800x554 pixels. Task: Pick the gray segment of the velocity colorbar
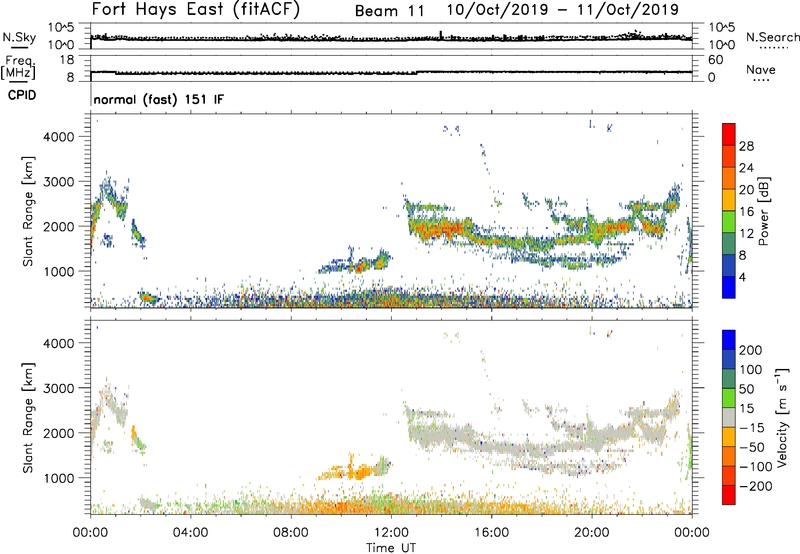[x=729, y=417]
